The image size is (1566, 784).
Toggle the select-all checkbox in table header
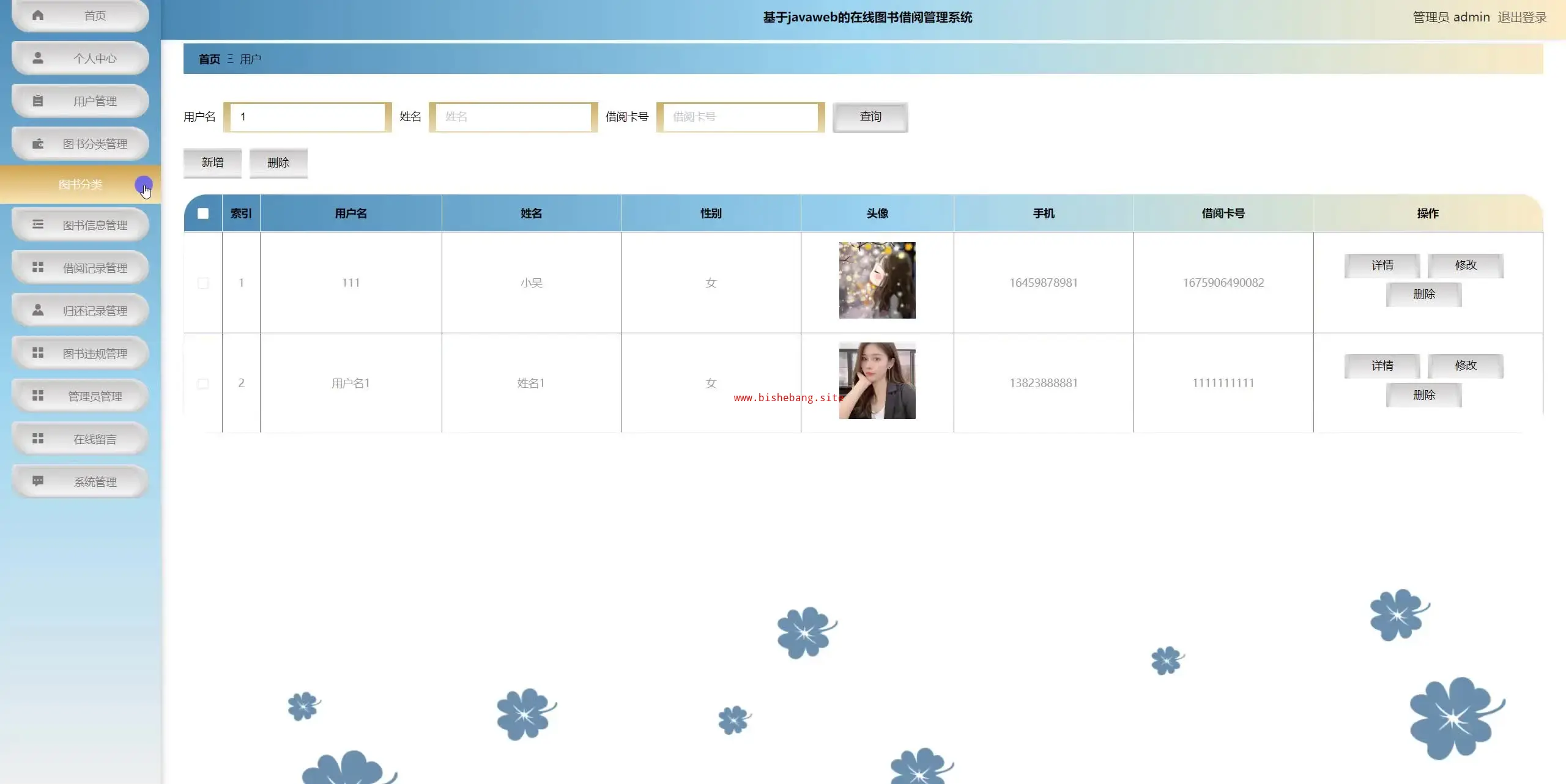click(203, 213)
